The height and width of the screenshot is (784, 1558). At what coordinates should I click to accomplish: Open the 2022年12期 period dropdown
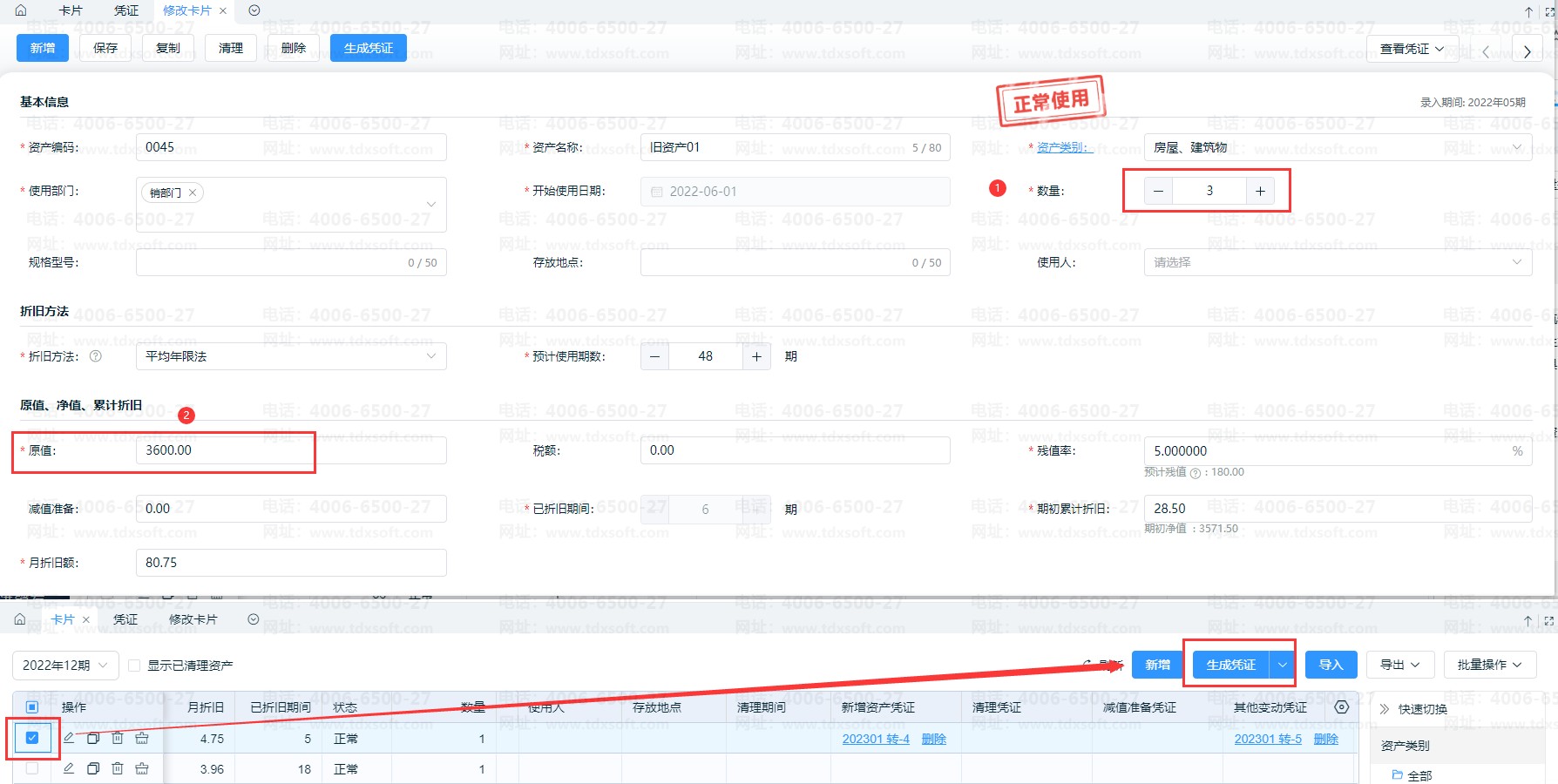point(65,666)
